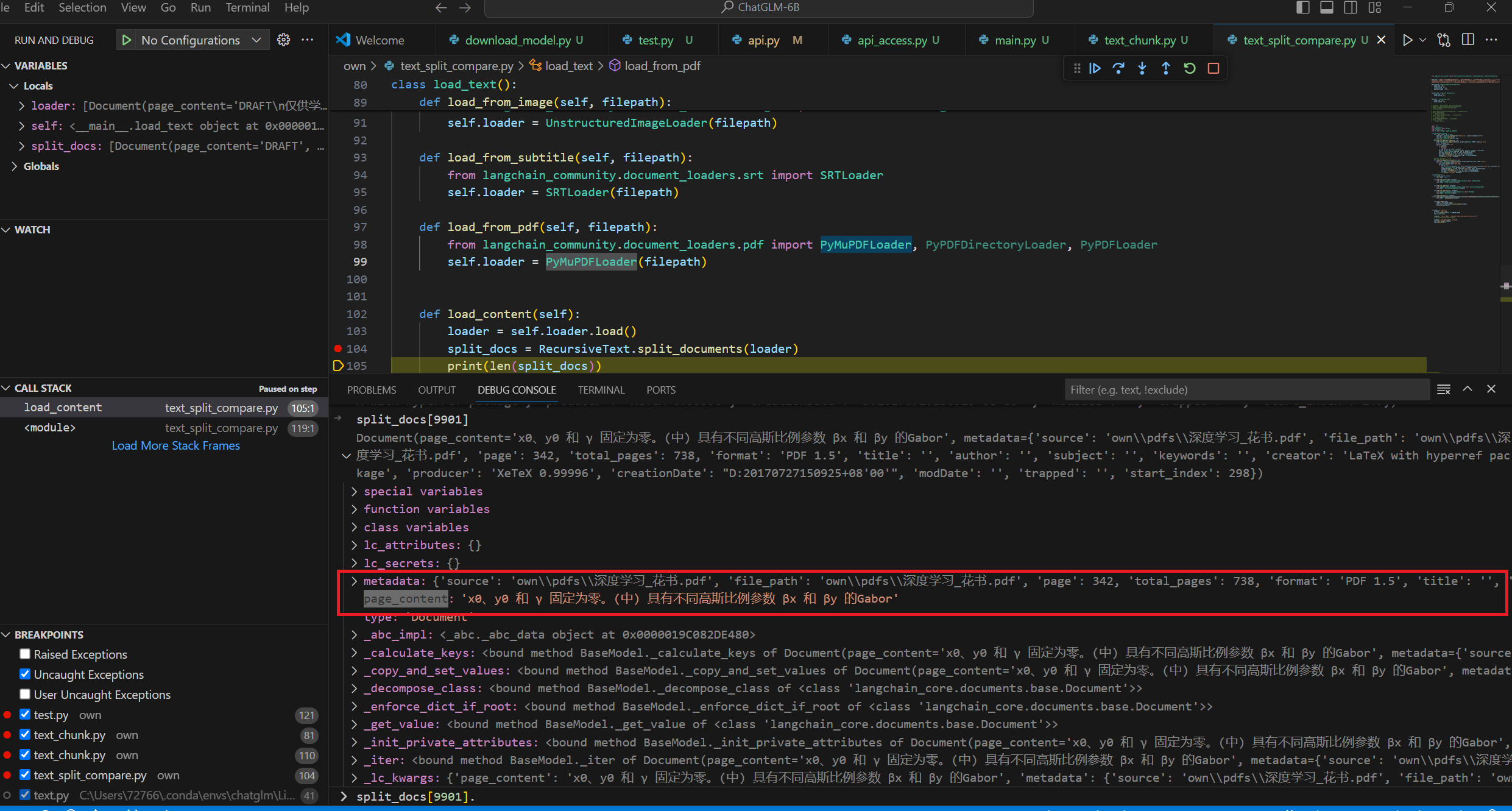Click the debug Continue button
1512x811 pixels.
point(1095,68)
